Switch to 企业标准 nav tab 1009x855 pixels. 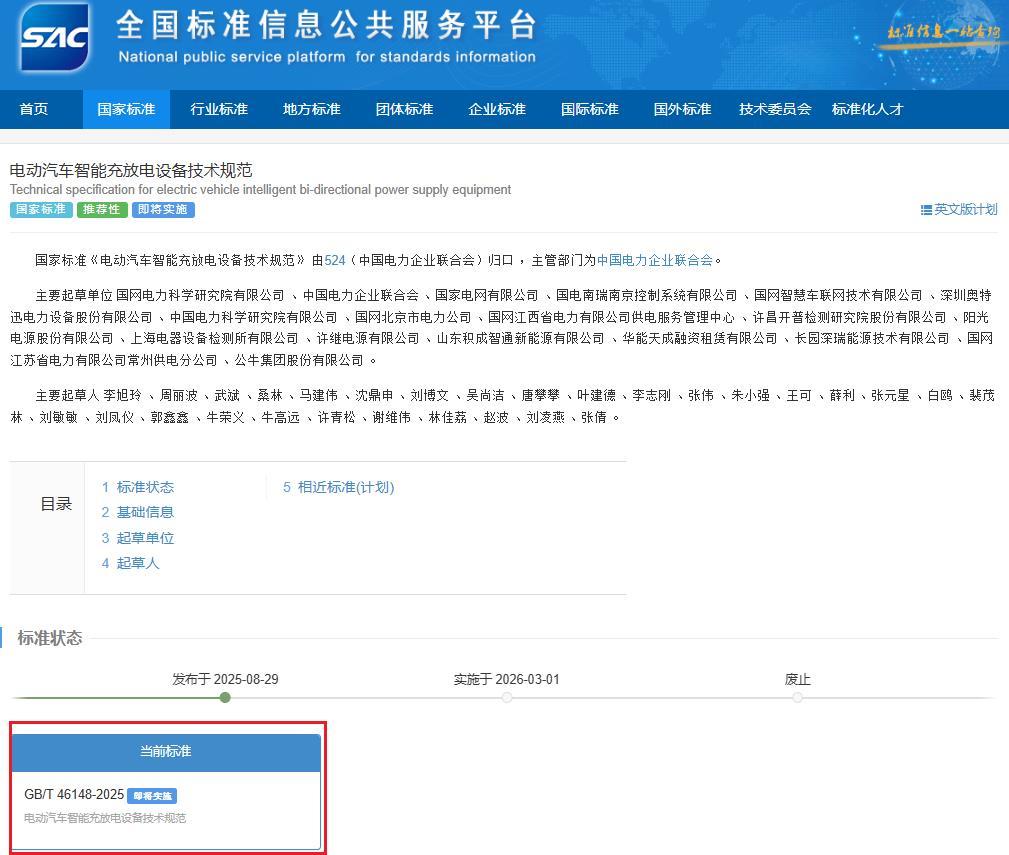tap(497, 109)
